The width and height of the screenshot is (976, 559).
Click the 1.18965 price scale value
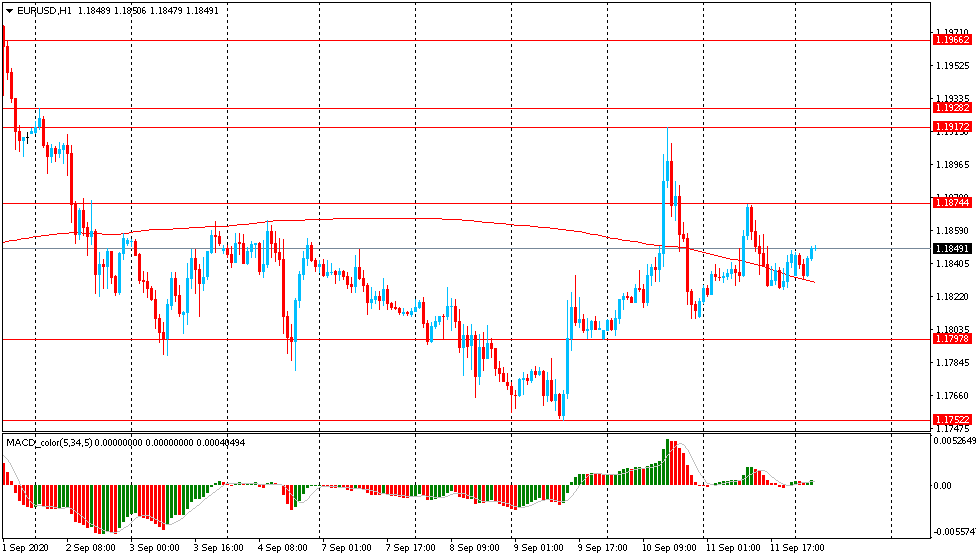pos(951,165)
